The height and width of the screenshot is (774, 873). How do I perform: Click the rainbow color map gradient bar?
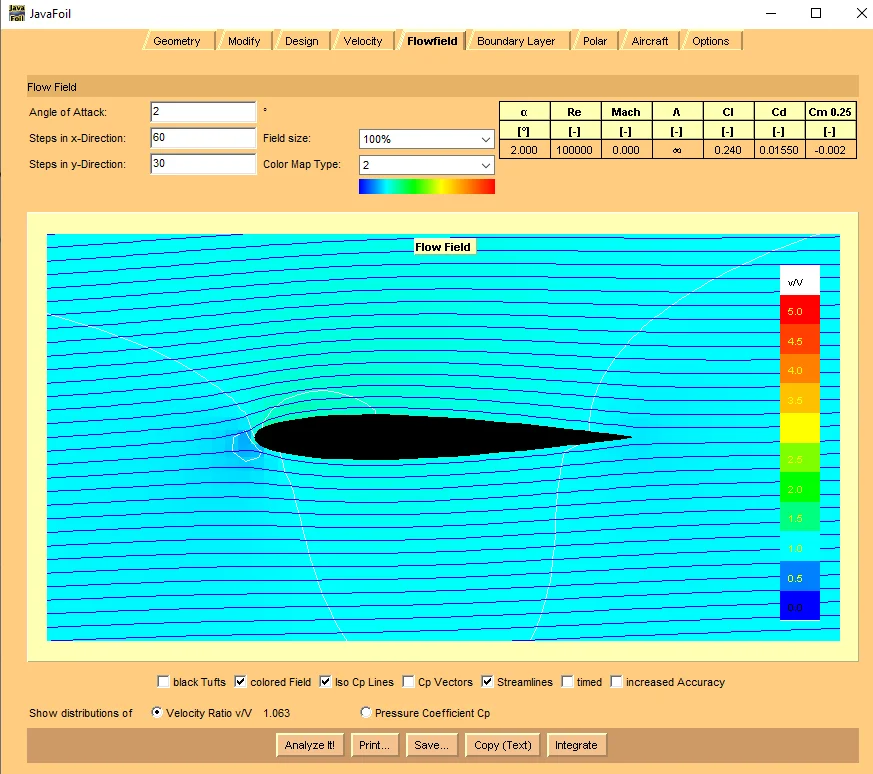(426, 187)
